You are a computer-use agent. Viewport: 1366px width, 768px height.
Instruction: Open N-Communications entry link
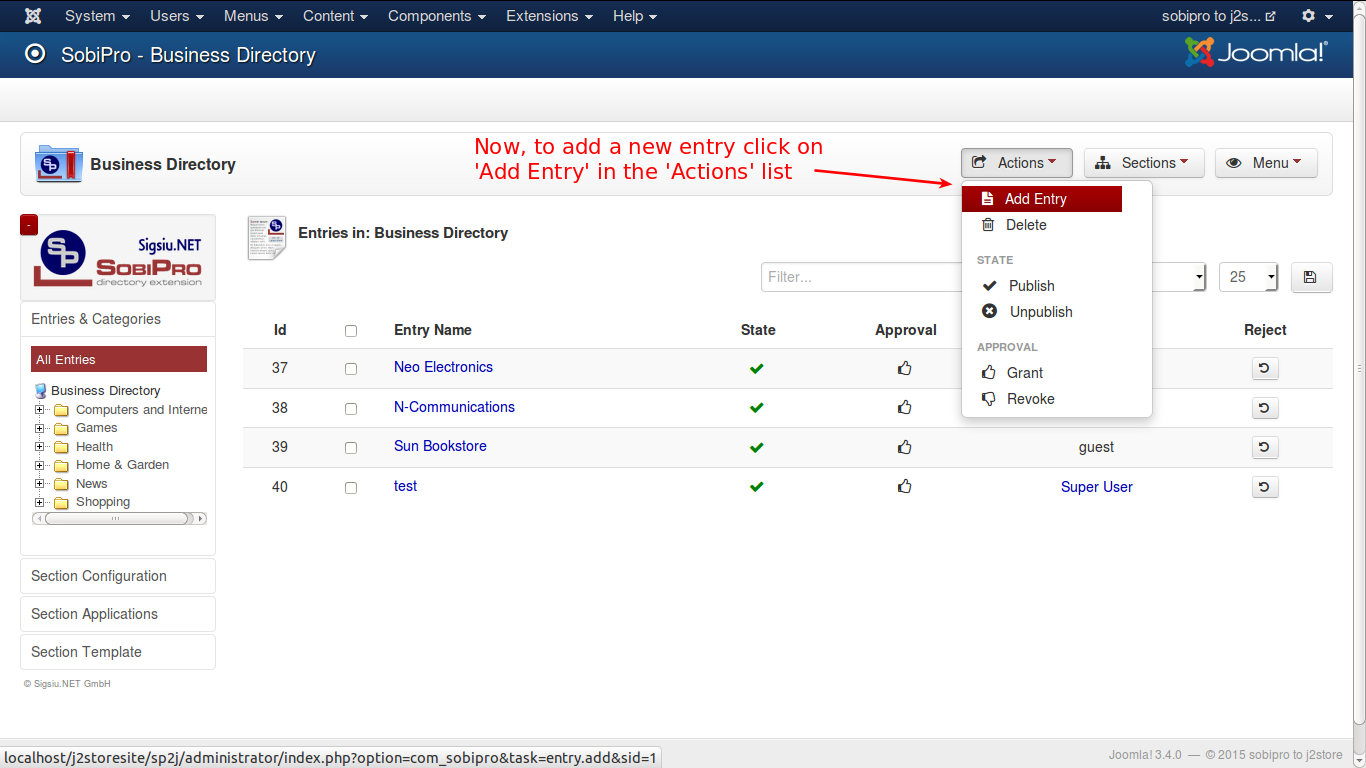point(454,407)
